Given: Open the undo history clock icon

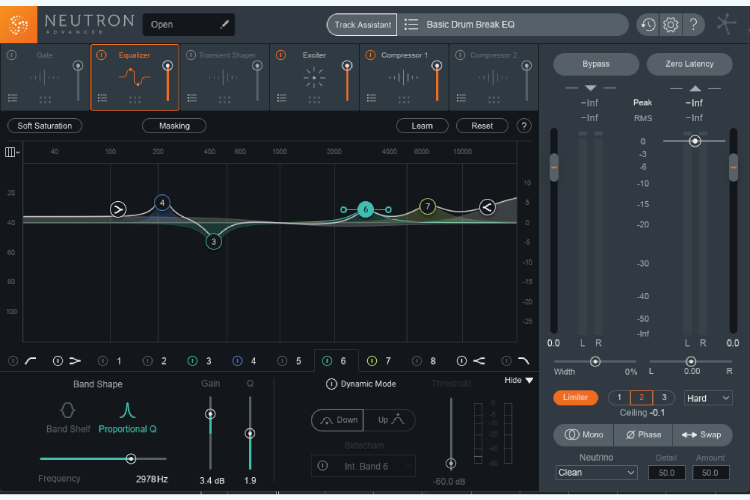Looking at the screenshot, I should (648, 24).
